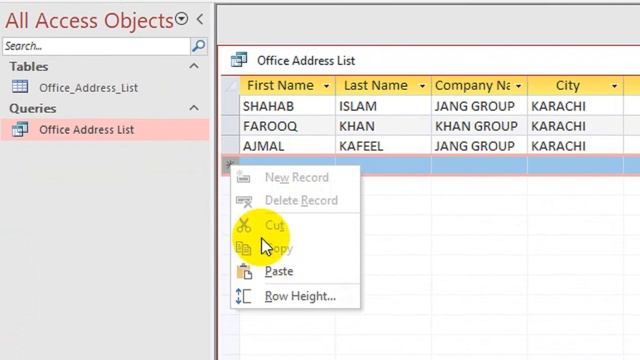This screenshot has height=360, width=640.
Task: Select the row selector for FAROOQ record
Action: tap(231, 126)
